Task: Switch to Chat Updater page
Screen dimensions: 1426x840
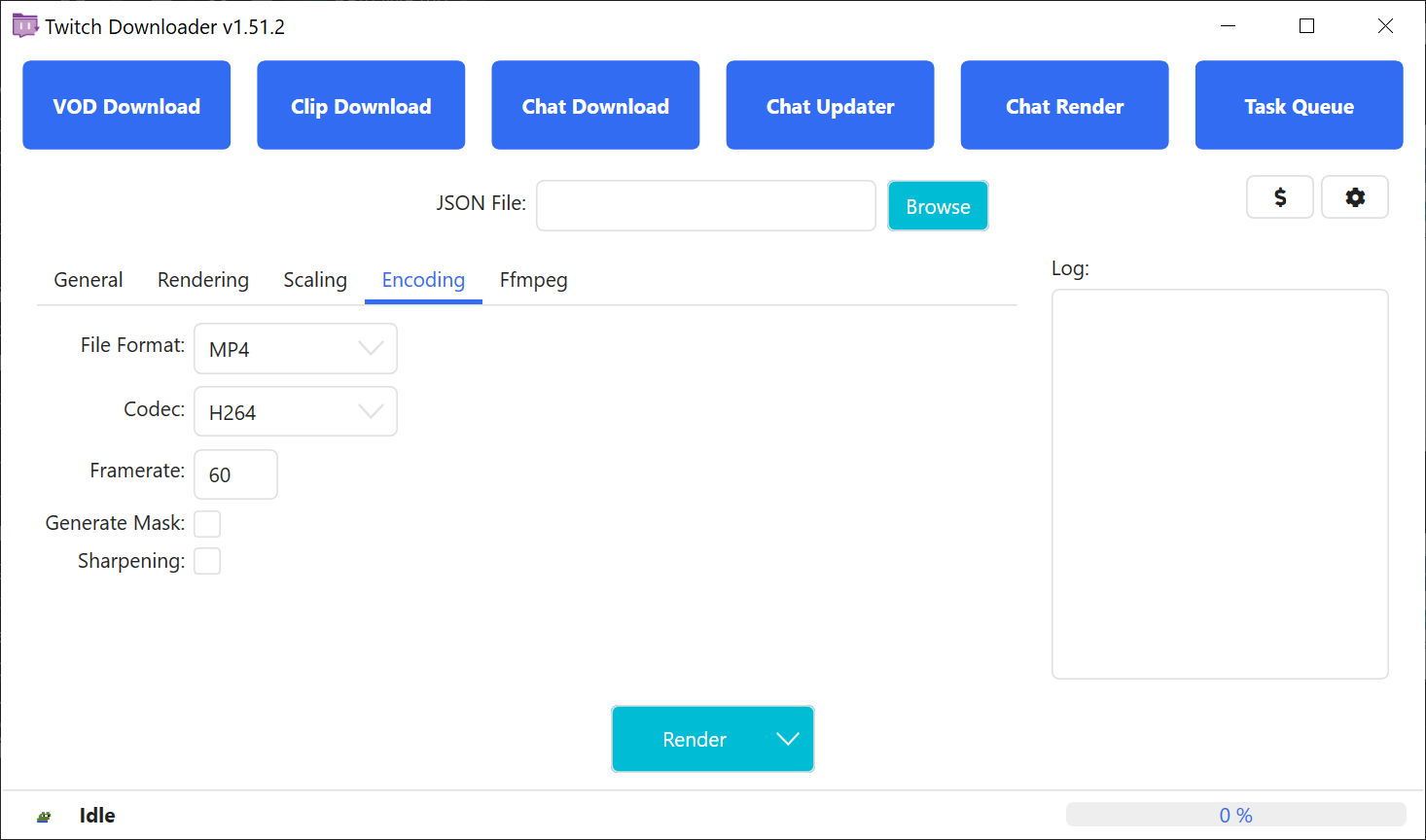Action: [830, 105]
